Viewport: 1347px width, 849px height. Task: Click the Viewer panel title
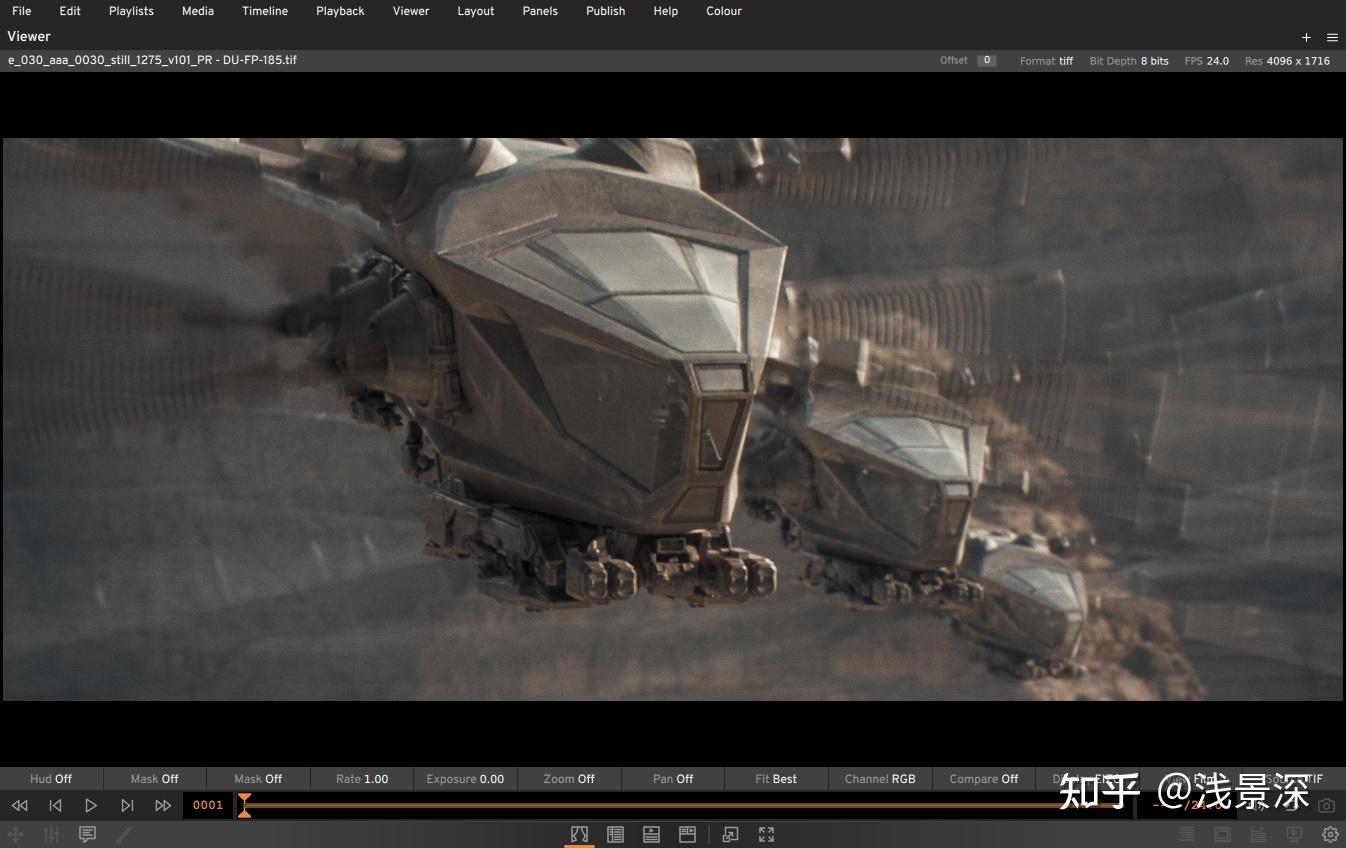(x=29, y=36)
